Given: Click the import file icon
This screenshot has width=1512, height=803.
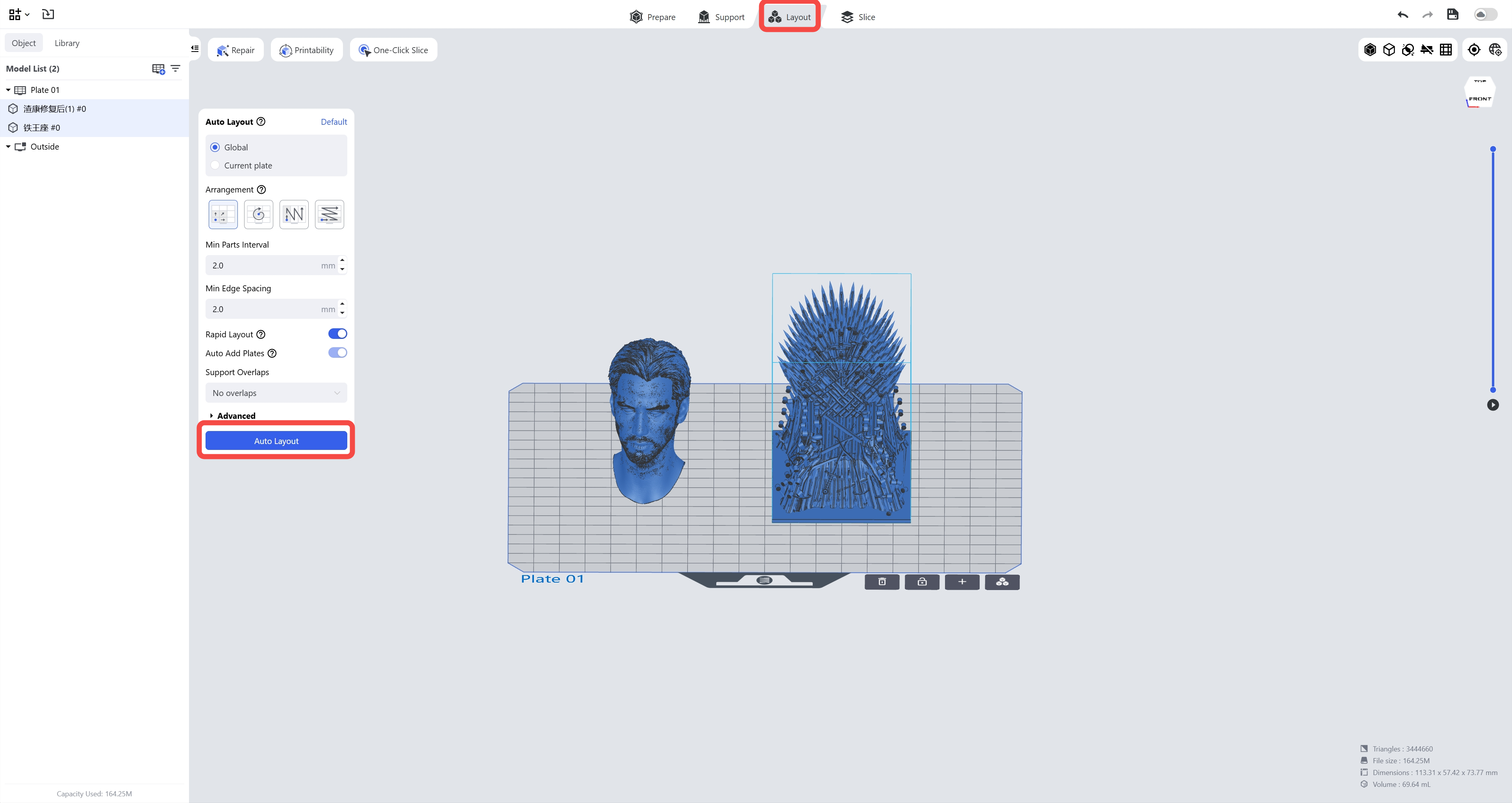Looking at the screenshot, I should click(48, 14).
